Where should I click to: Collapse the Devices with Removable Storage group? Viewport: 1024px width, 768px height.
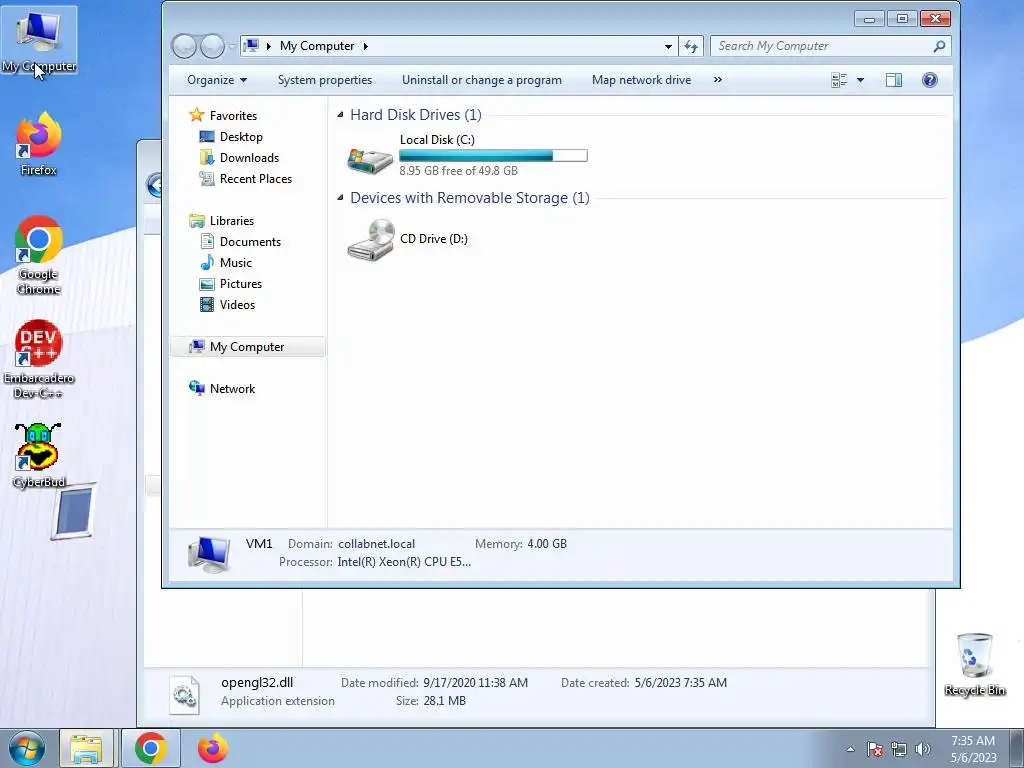pos(340,197)
